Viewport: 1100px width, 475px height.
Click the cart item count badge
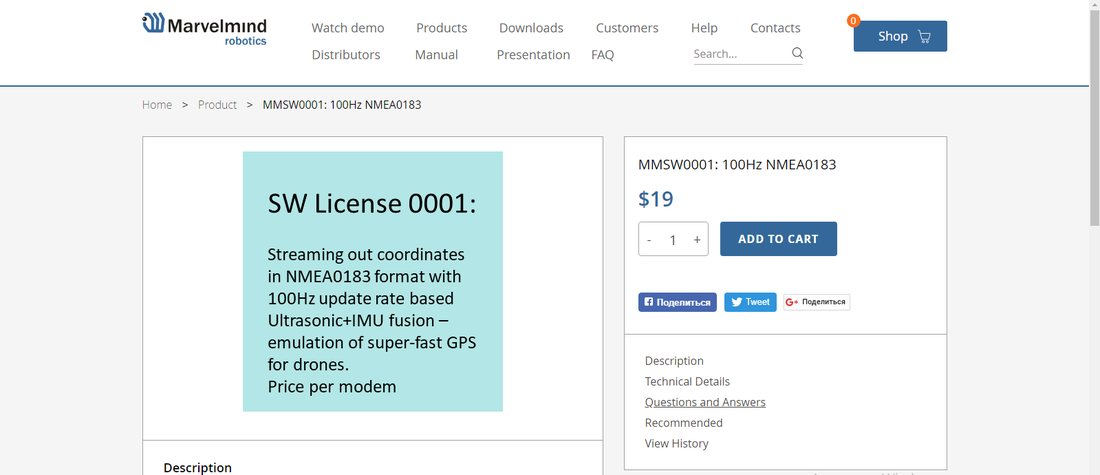pyautogui.click(x=853, y=21)
